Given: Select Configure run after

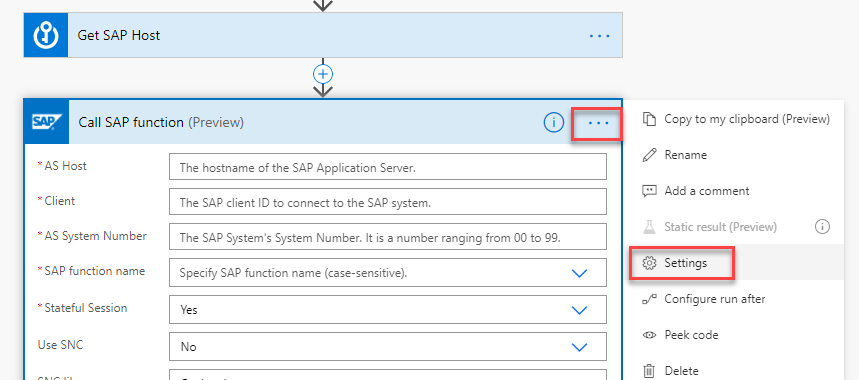Looking at the screenshot, I should (x=714, y=299).
